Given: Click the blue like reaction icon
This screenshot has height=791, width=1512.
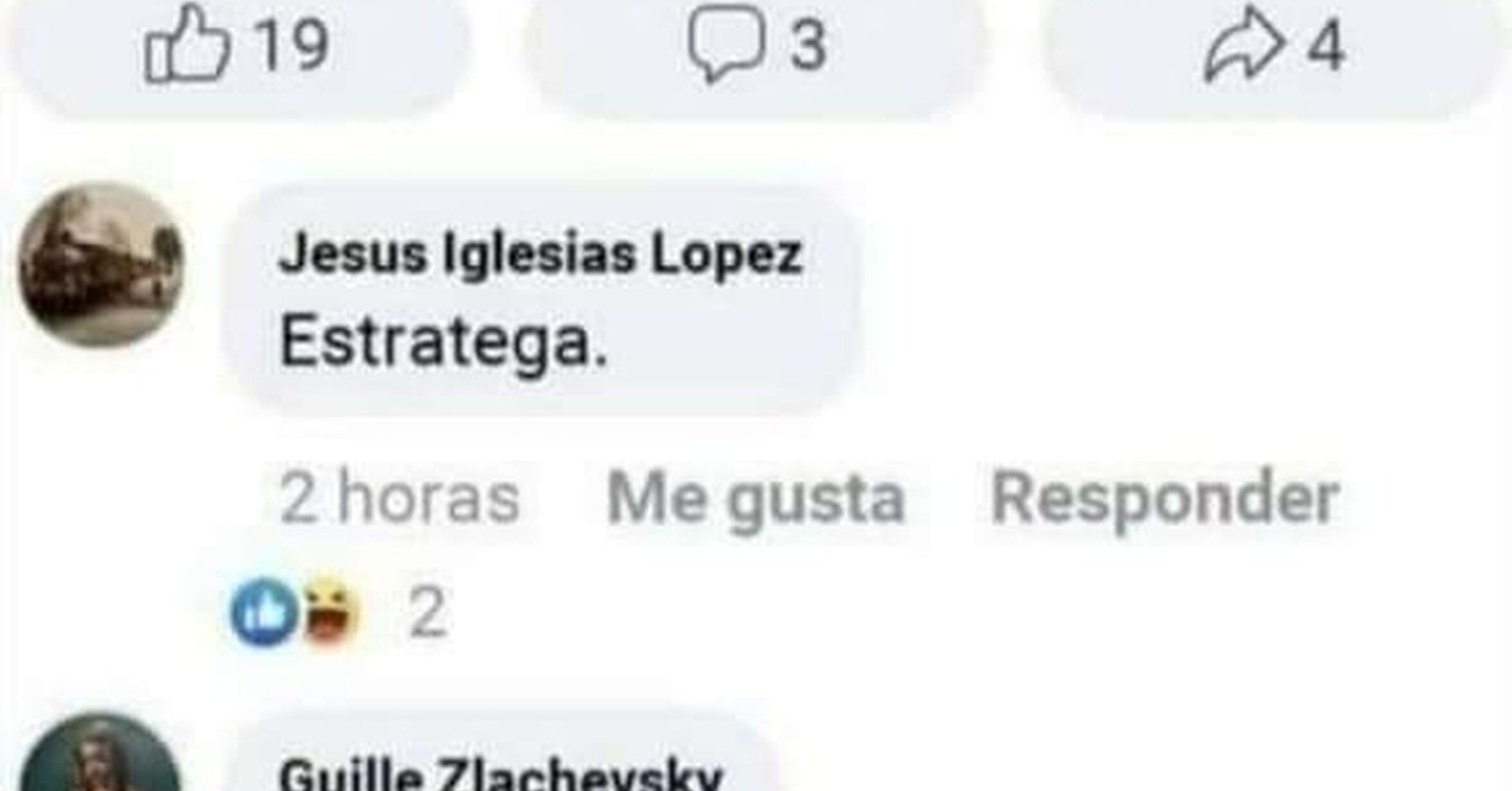Looking at the screenshot, I should click(x=264, y=612).
